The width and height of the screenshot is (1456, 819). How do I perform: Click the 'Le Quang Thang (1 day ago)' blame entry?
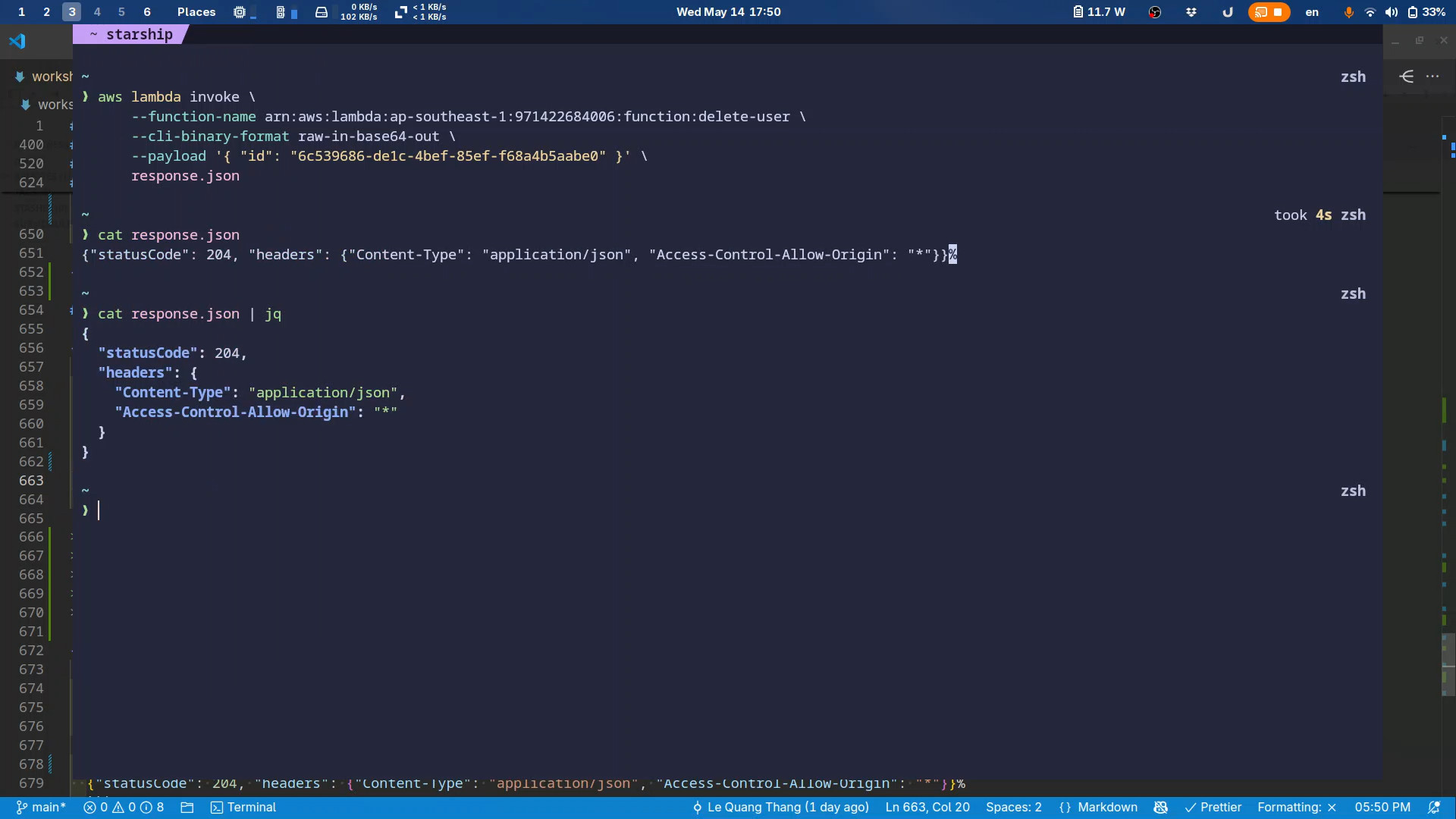click(x=780, y=808)
